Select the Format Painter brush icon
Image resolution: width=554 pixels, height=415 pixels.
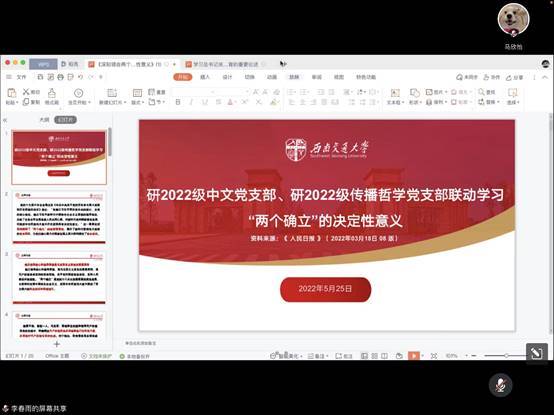(x=52, y=93)
